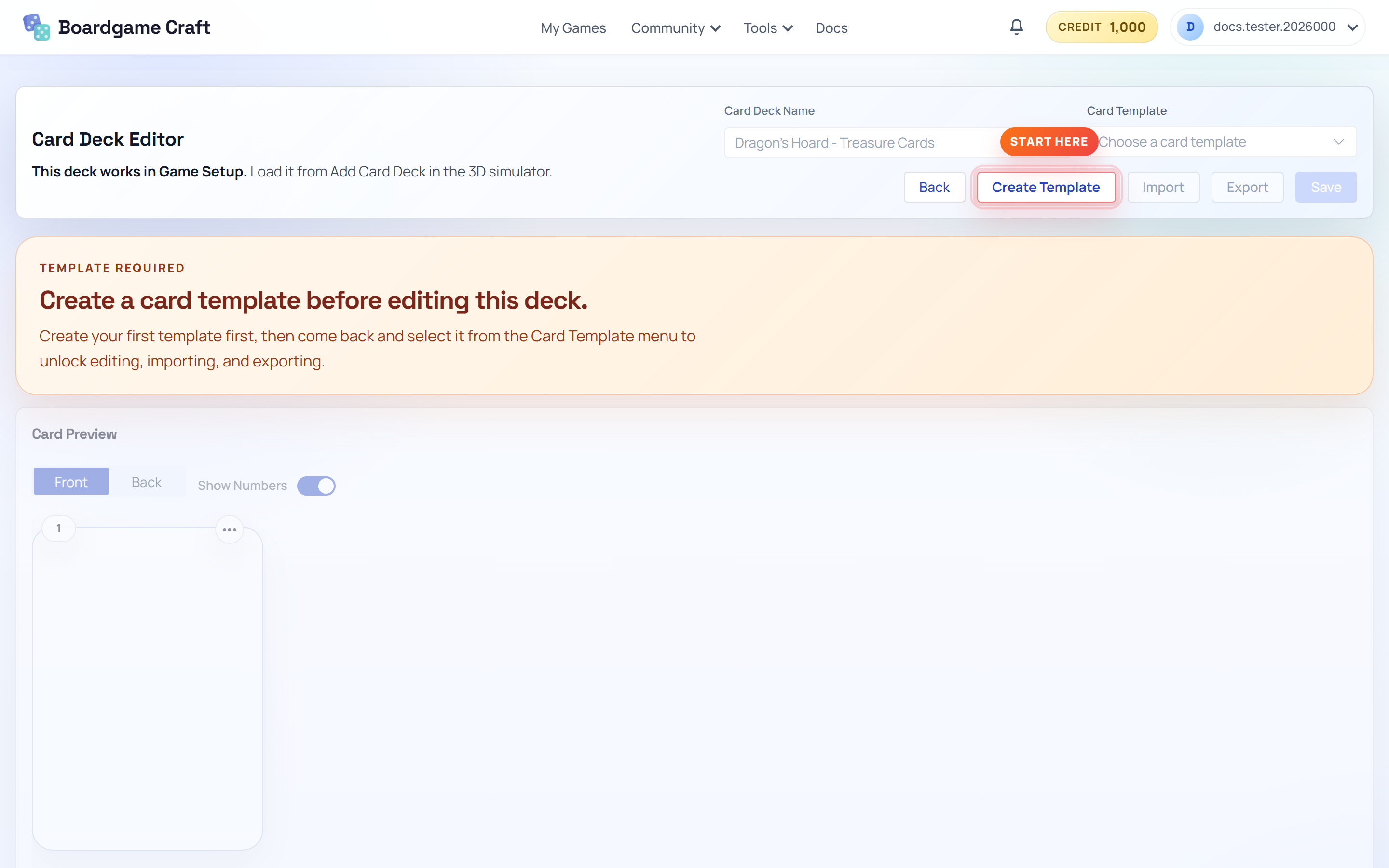This screenshot has height=868, width=1389.
Task: Click the Back button in editor header
Action: coord(934,187)
